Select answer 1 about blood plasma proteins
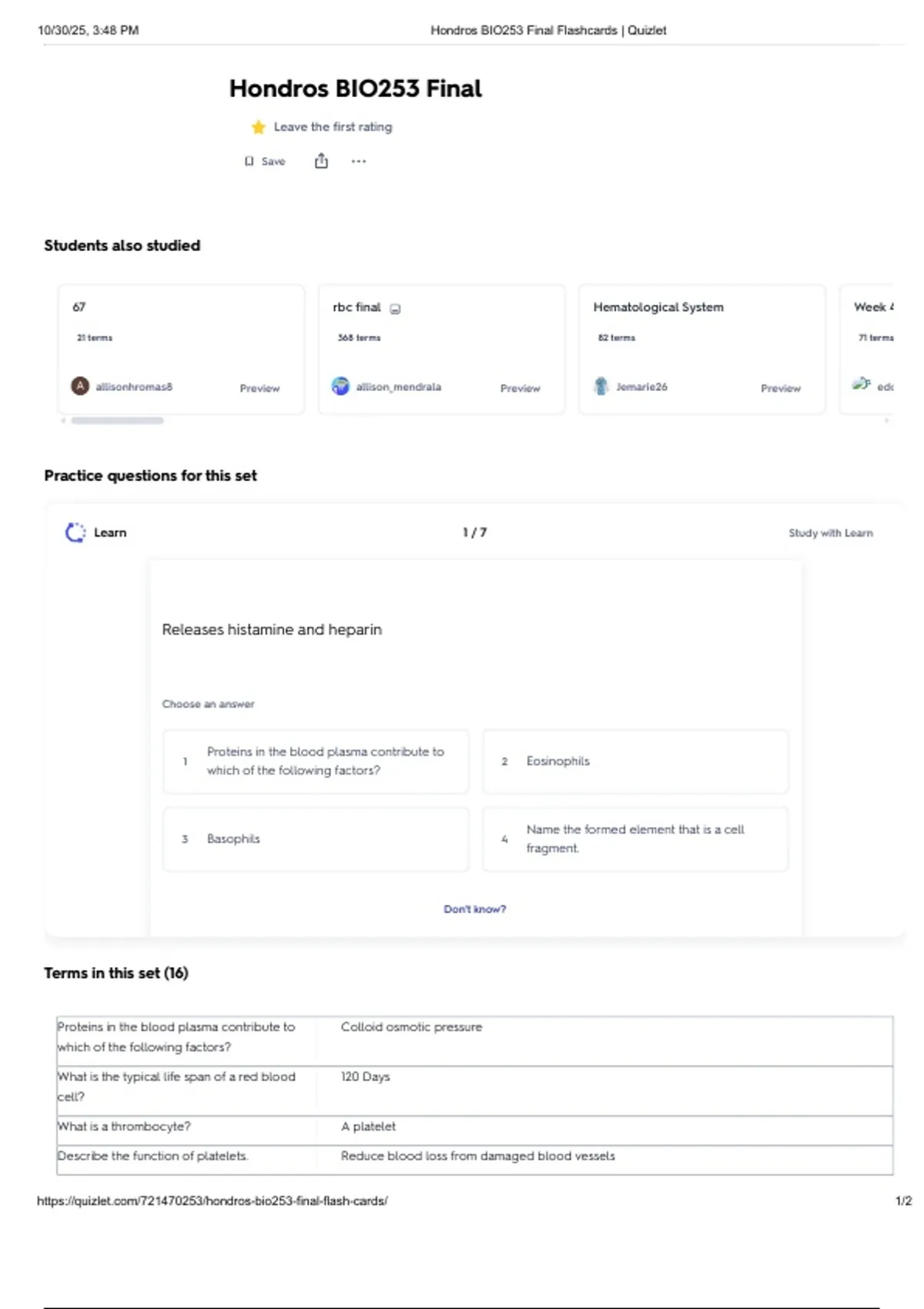The width and height of the screenshot is (924, 1309). point(316,761)
